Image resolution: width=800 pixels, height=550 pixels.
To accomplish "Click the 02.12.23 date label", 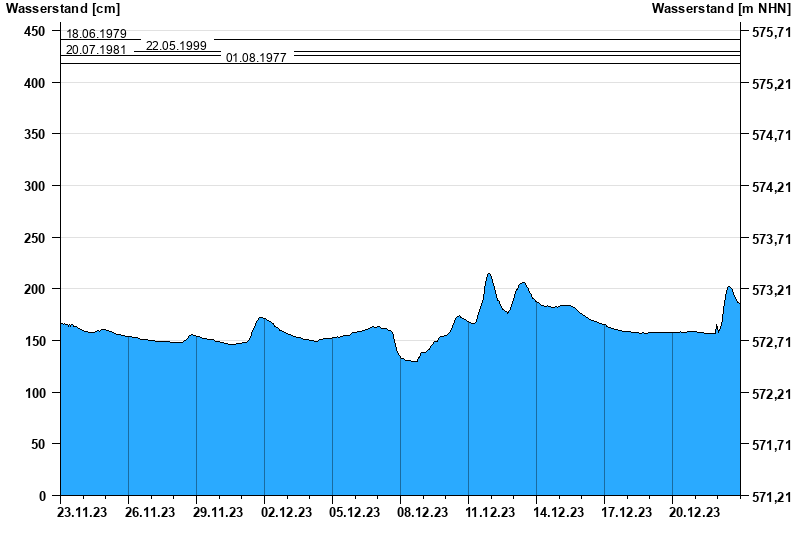I will (x=286, y=513).
